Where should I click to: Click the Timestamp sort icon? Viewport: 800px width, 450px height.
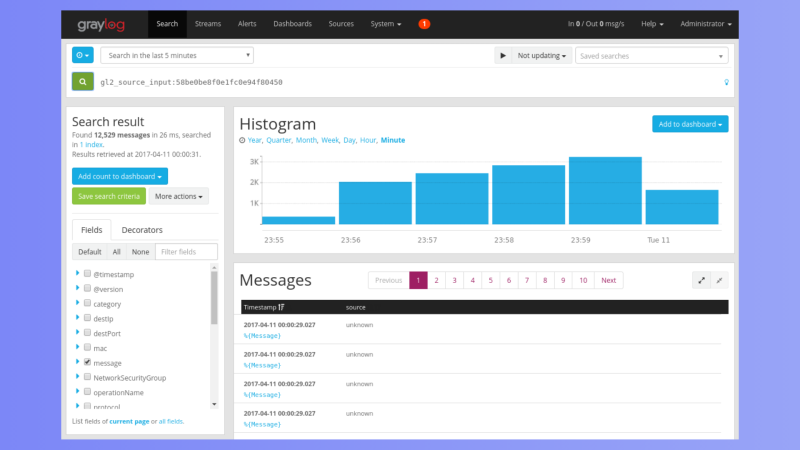(x=282, y=307)
